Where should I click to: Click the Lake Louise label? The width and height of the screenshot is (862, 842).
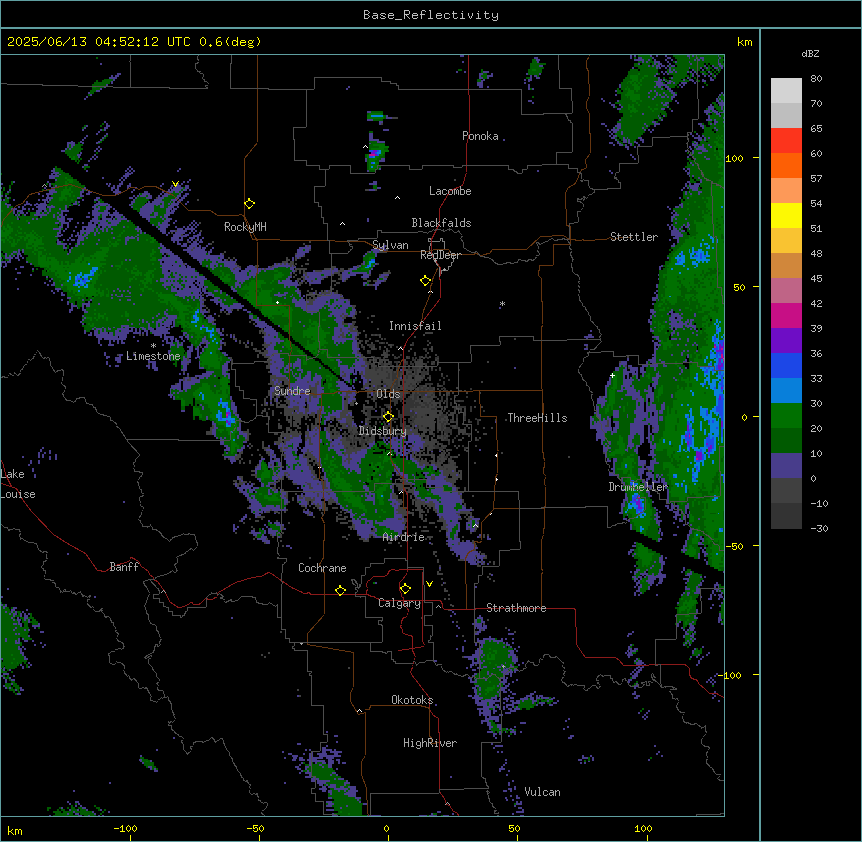18,484
